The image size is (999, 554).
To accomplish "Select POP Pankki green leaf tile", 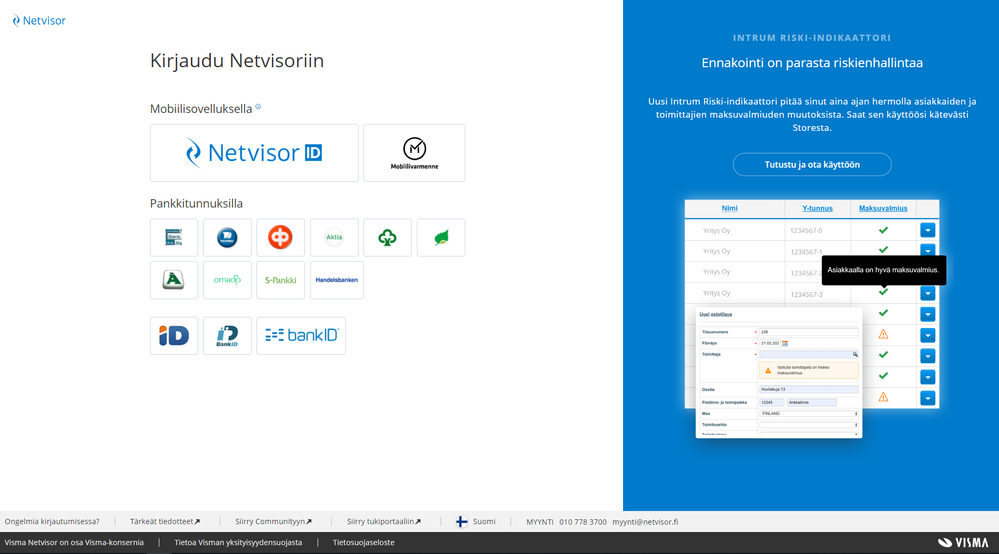I will [x=441, y=238].
